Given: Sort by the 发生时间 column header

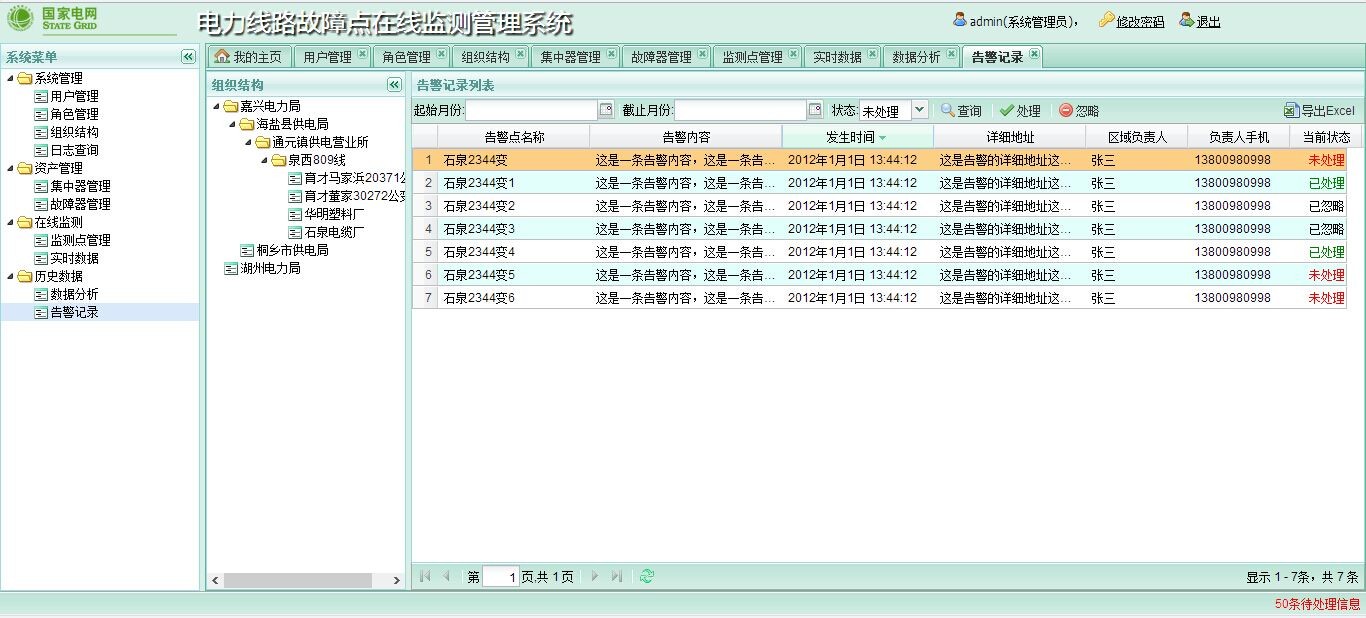Looking at the screenshot, I should pos(850,137).
